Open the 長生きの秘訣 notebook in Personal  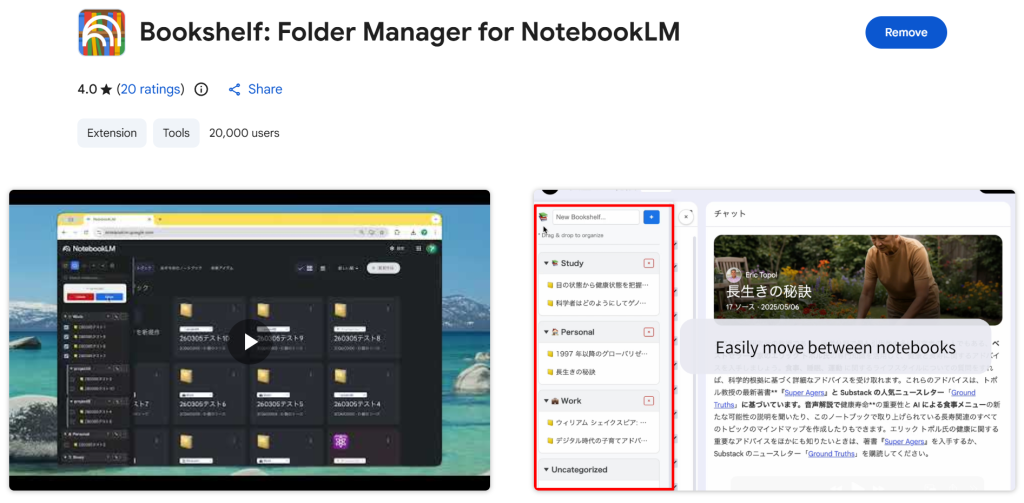(575, 372)
